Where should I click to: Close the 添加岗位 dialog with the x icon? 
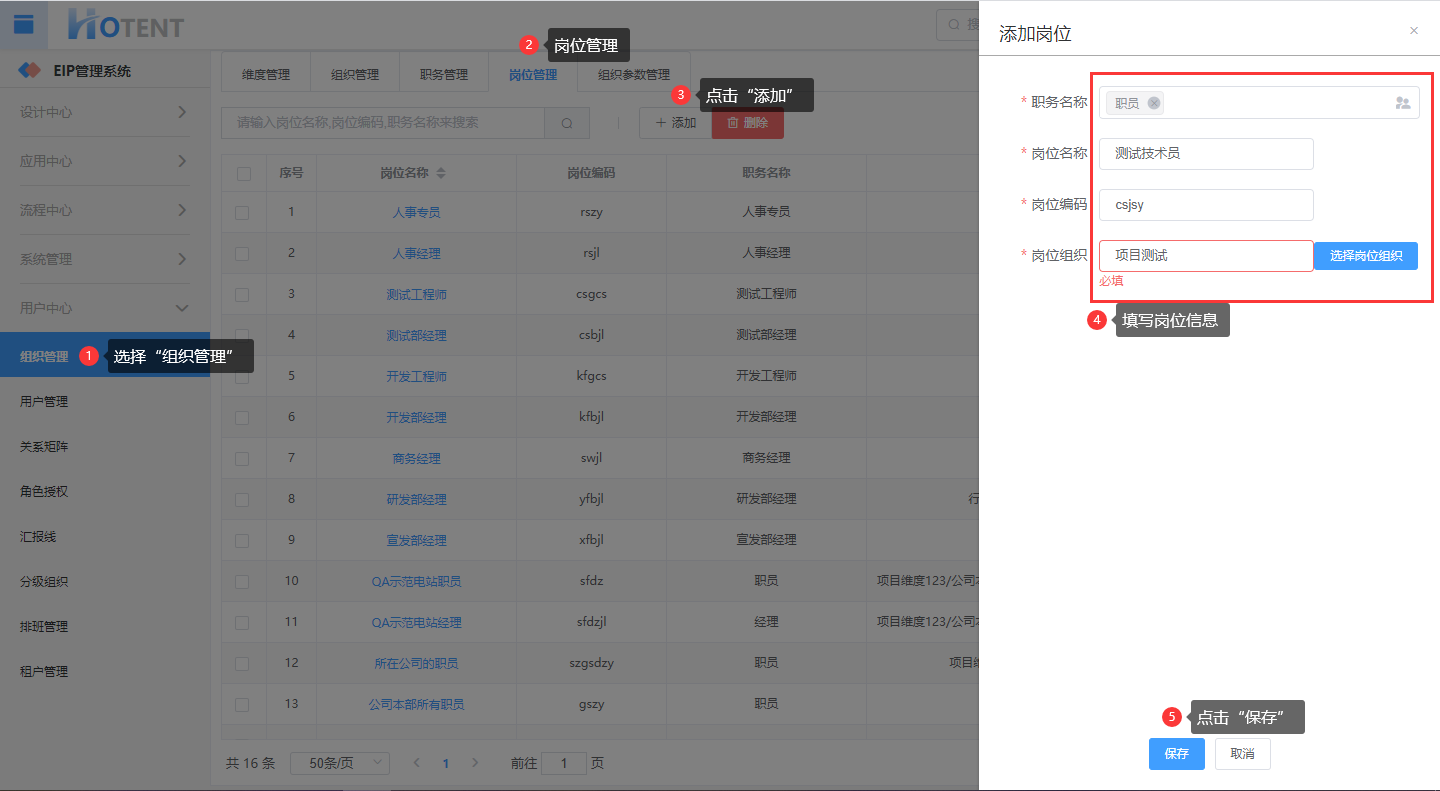(1414, 31)
